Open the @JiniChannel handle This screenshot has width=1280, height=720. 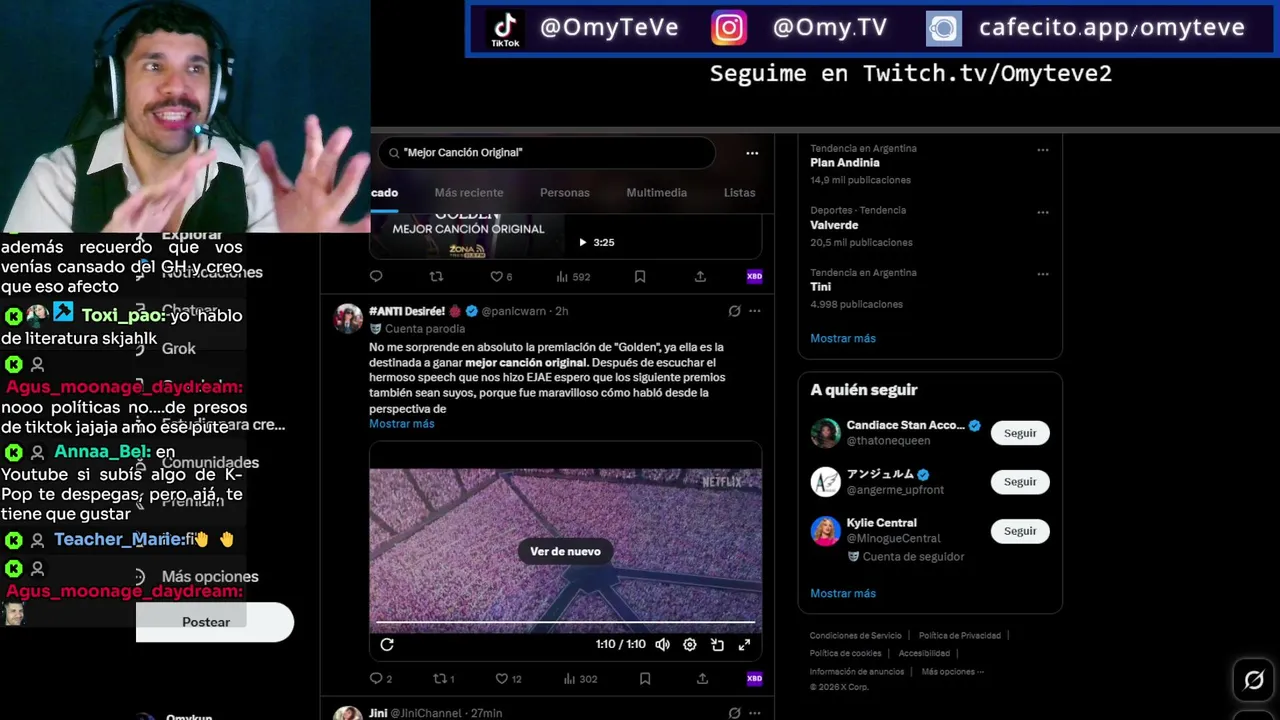pyautogui.click(x=426, y=713)
